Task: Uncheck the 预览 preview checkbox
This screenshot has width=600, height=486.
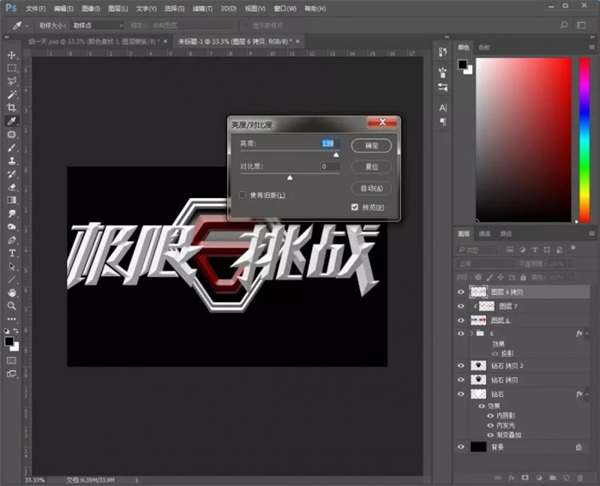Action: pos(355,207)
